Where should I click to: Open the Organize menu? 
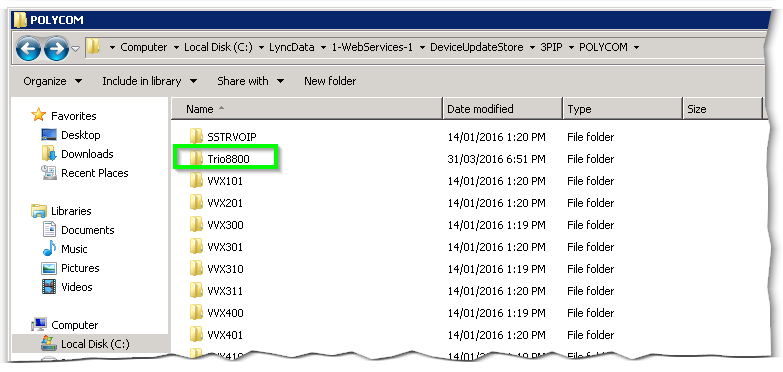[x=53, y=81]
